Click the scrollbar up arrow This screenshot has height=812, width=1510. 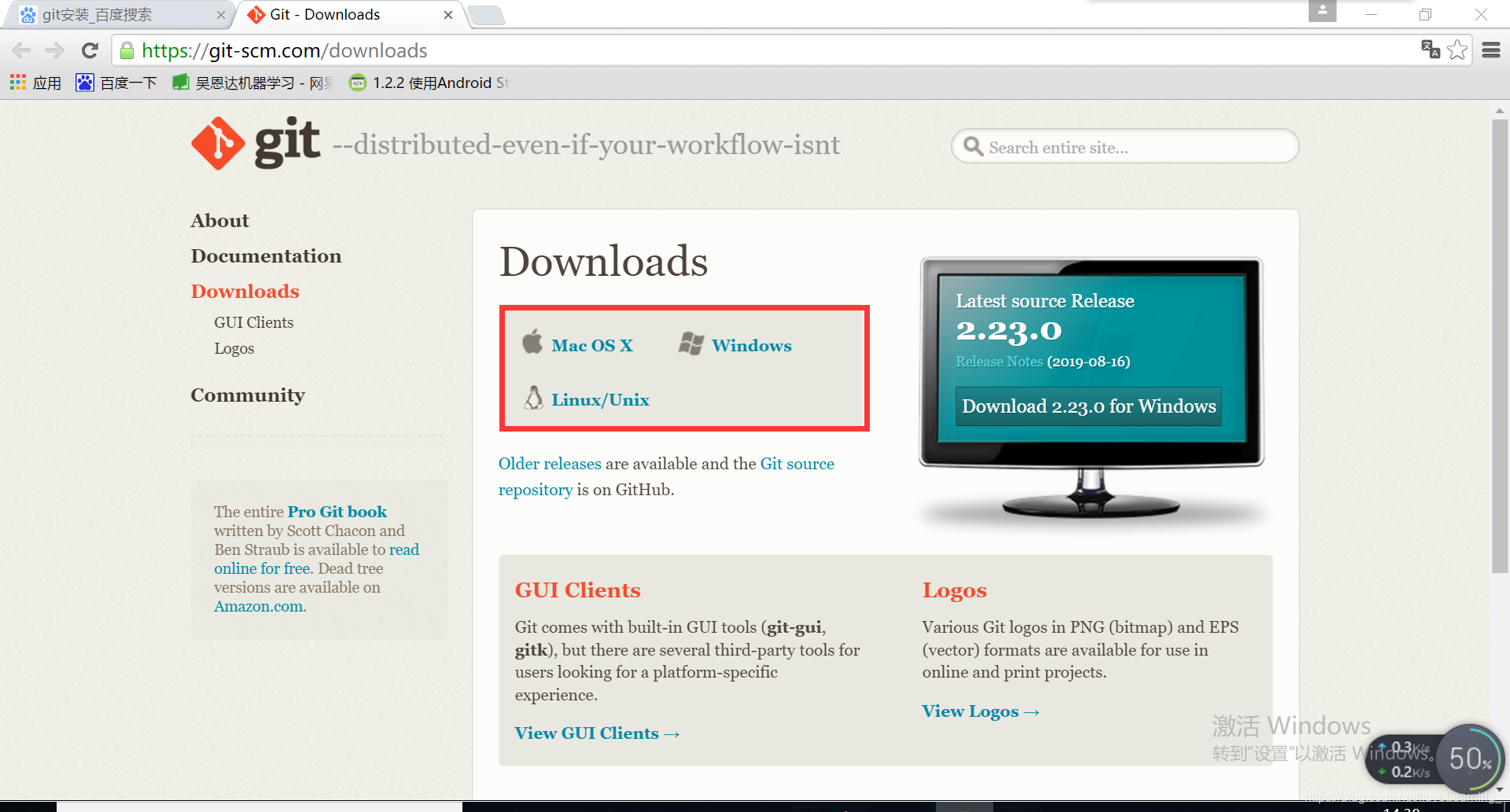pyautogui.click(x=1500, y=110)
